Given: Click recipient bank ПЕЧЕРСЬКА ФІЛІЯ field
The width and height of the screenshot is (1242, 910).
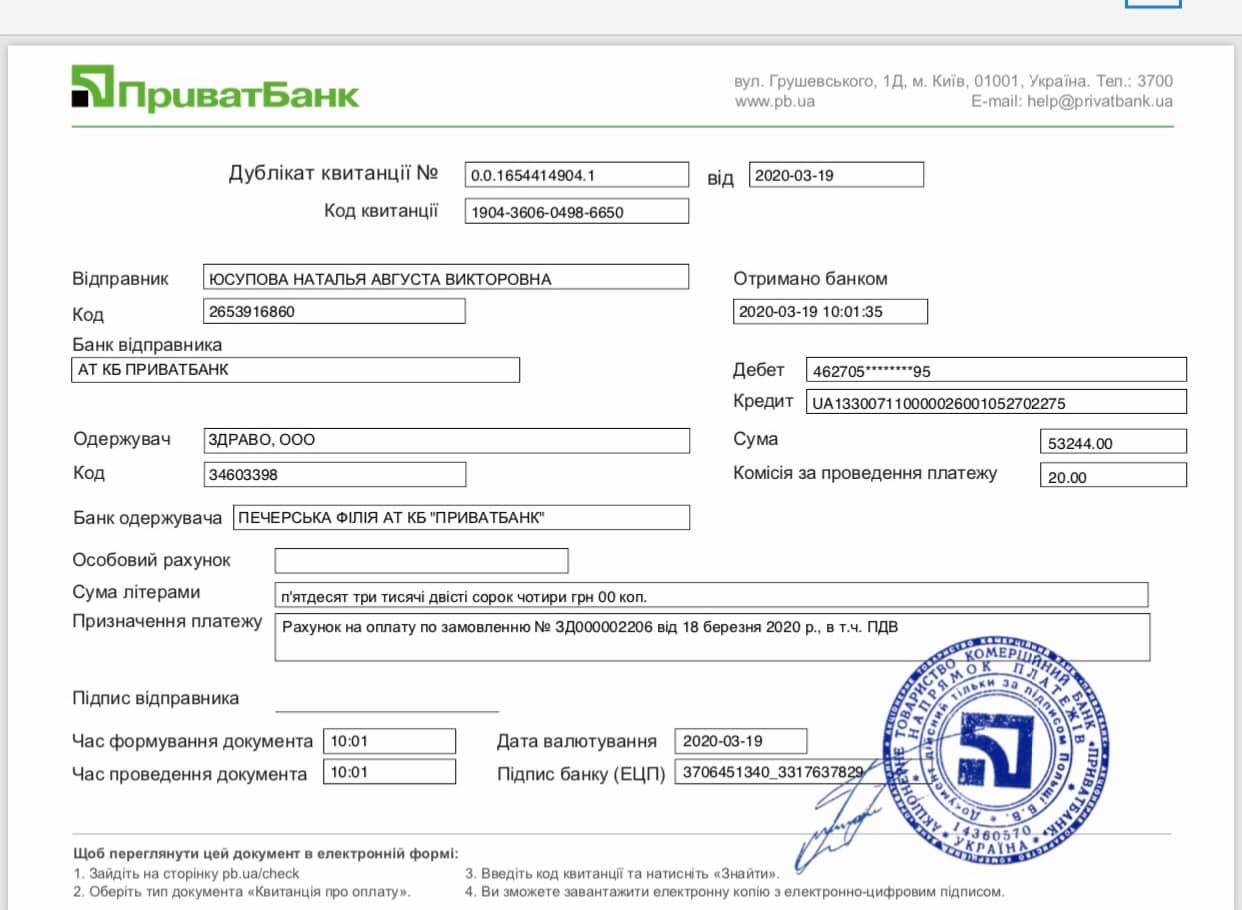Looking at the screenshot, I should [x=461, y=518].
